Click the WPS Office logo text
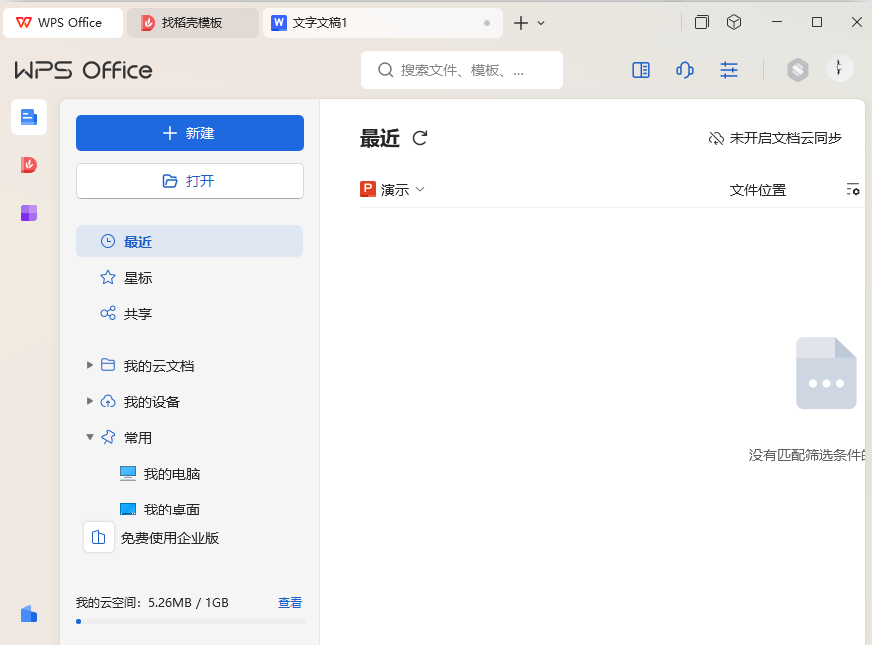This screenshot has height=645, width=872. pos(83,70)
